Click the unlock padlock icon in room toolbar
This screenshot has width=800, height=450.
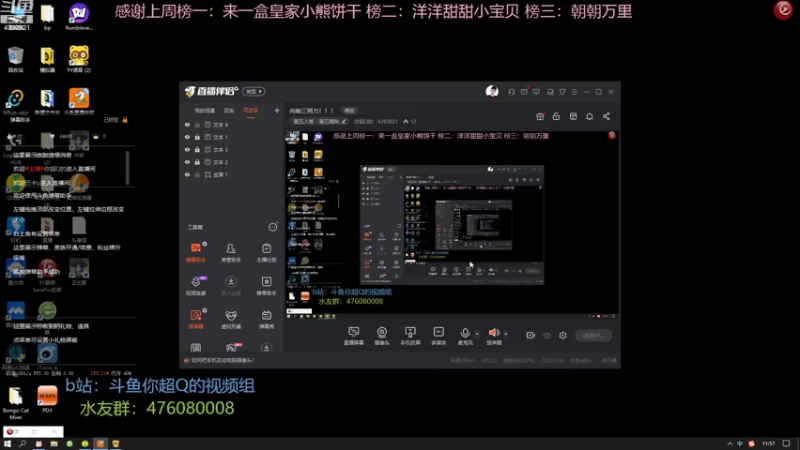click(556, 116)
